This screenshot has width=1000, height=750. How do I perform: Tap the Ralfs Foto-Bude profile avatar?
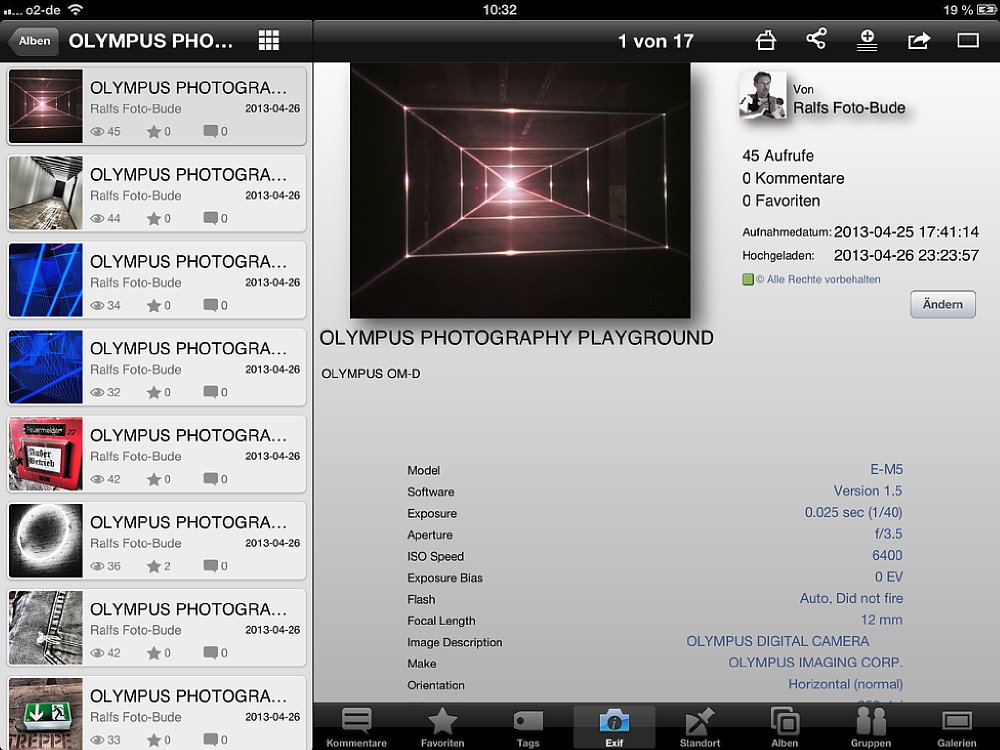(762, 97)
